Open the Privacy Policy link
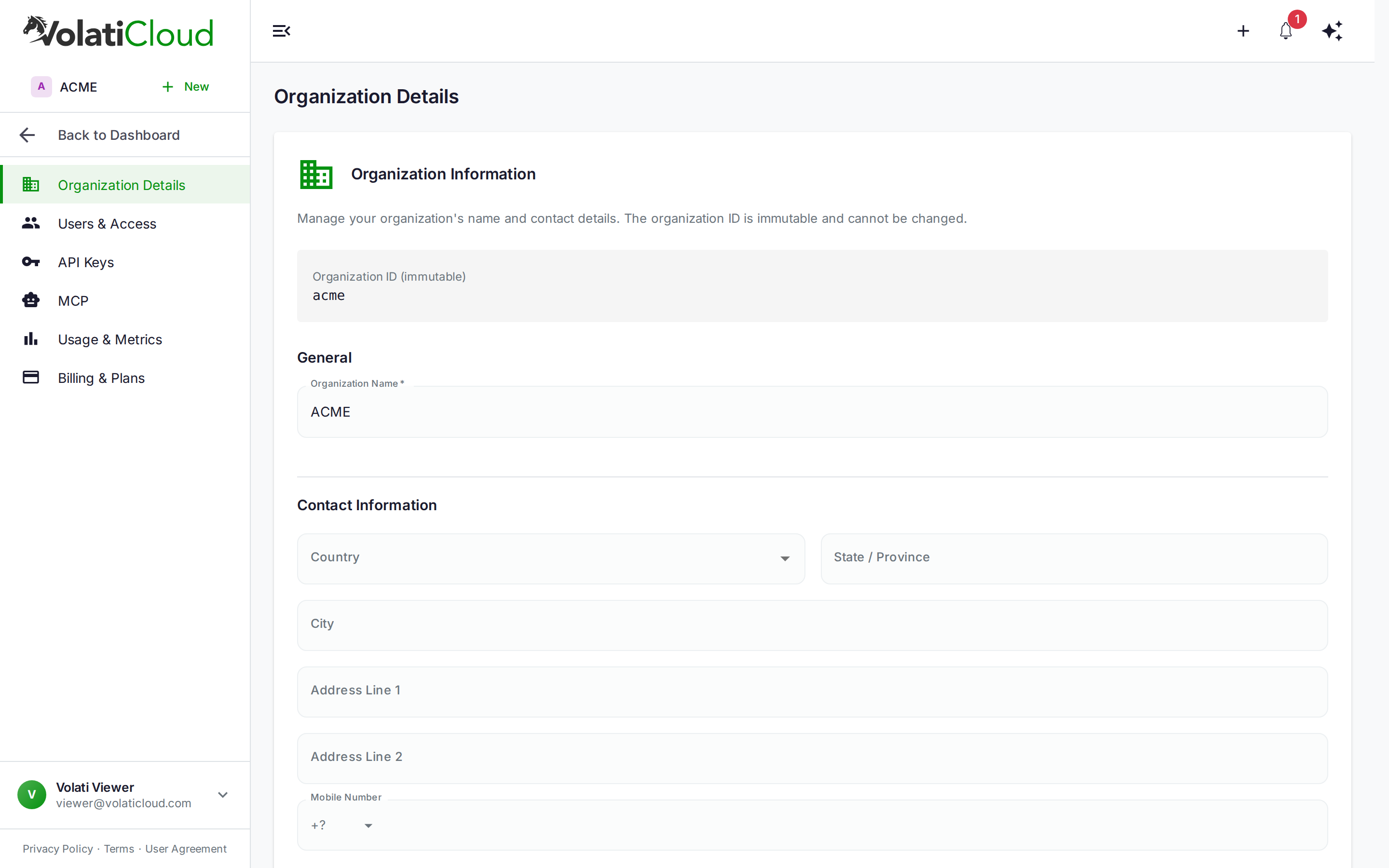This screenshot has height=868, width=1389. [x=57, y=849]
